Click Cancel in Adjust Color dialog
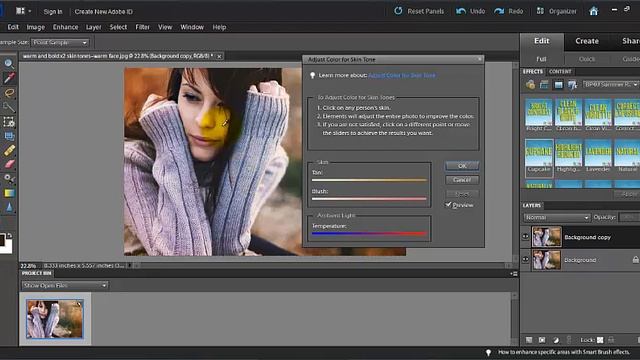The height and width of the screenshot is (360, 640). click(x=462, y=180)
